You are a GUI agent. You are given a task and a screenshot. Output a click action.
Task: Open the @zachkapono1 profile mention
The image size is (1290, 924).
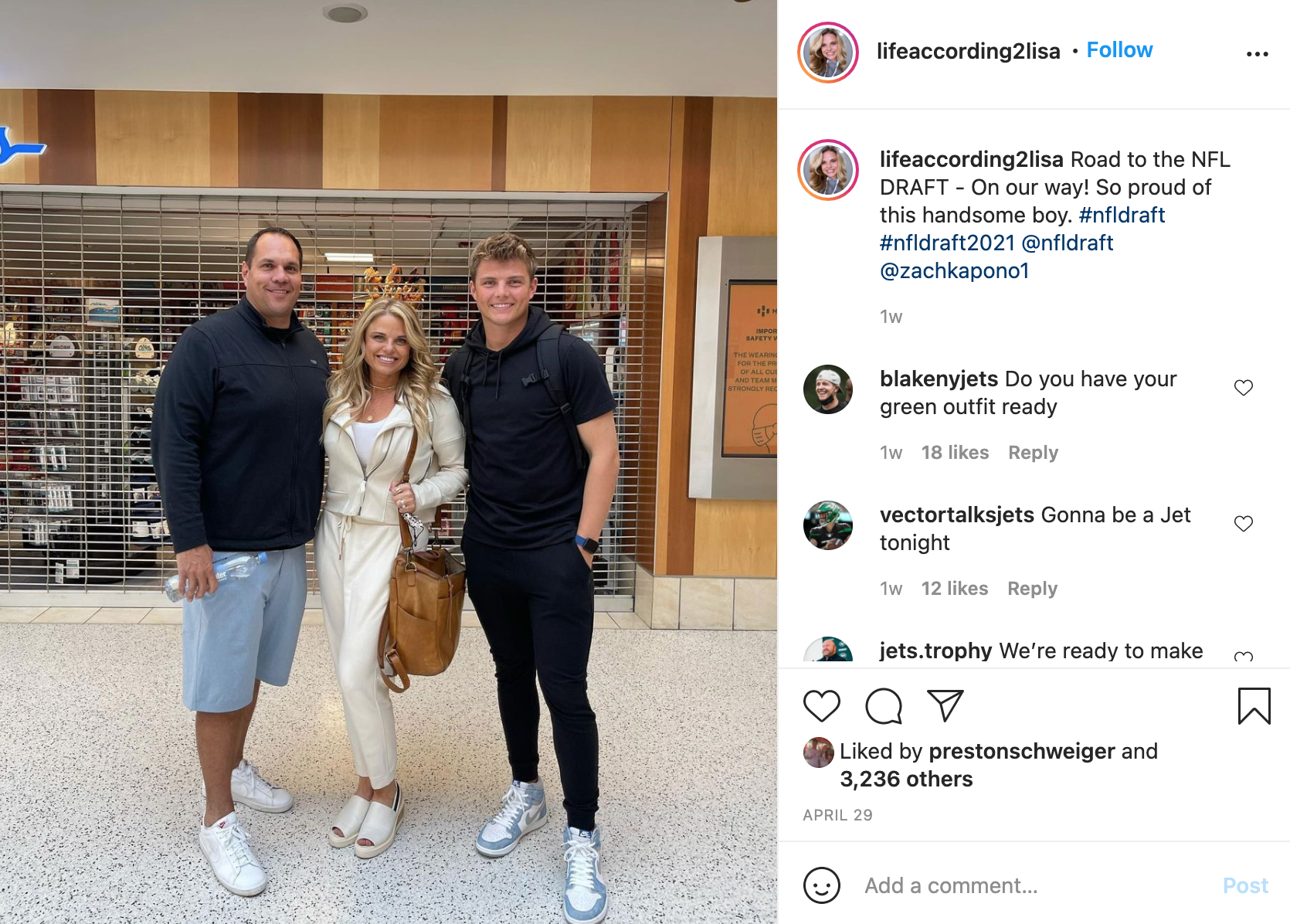pos(955,270)
